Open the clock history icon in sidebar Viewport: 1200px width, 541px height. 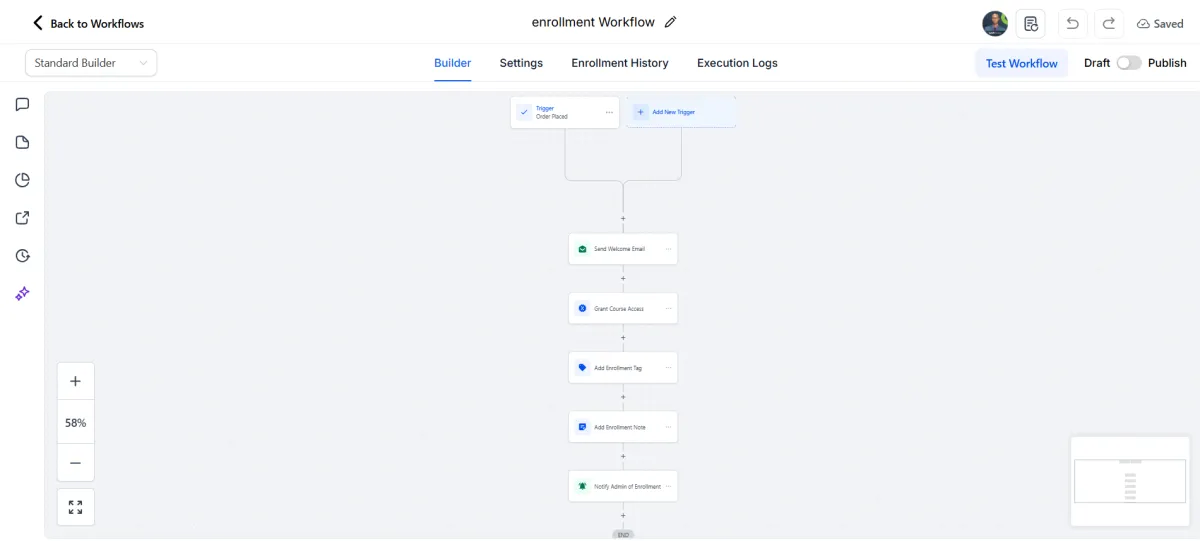tap(23, 256)
